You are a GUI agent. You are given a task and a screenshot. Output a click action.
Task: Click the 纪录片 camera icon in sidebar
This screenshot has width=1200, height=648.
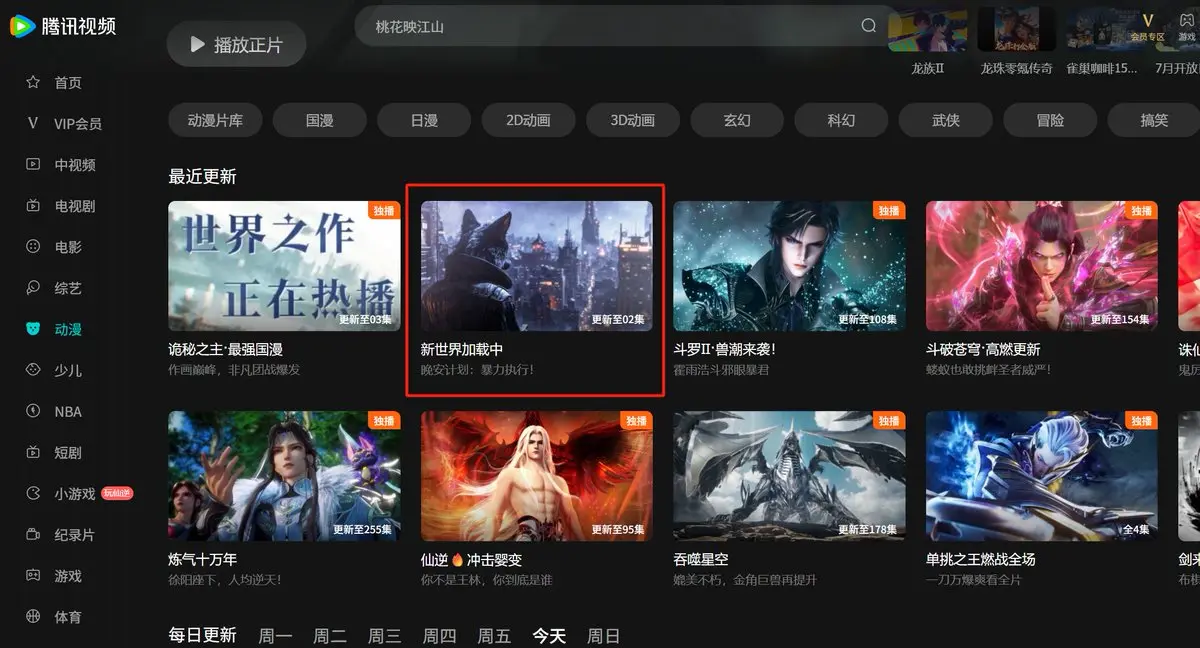33,535
